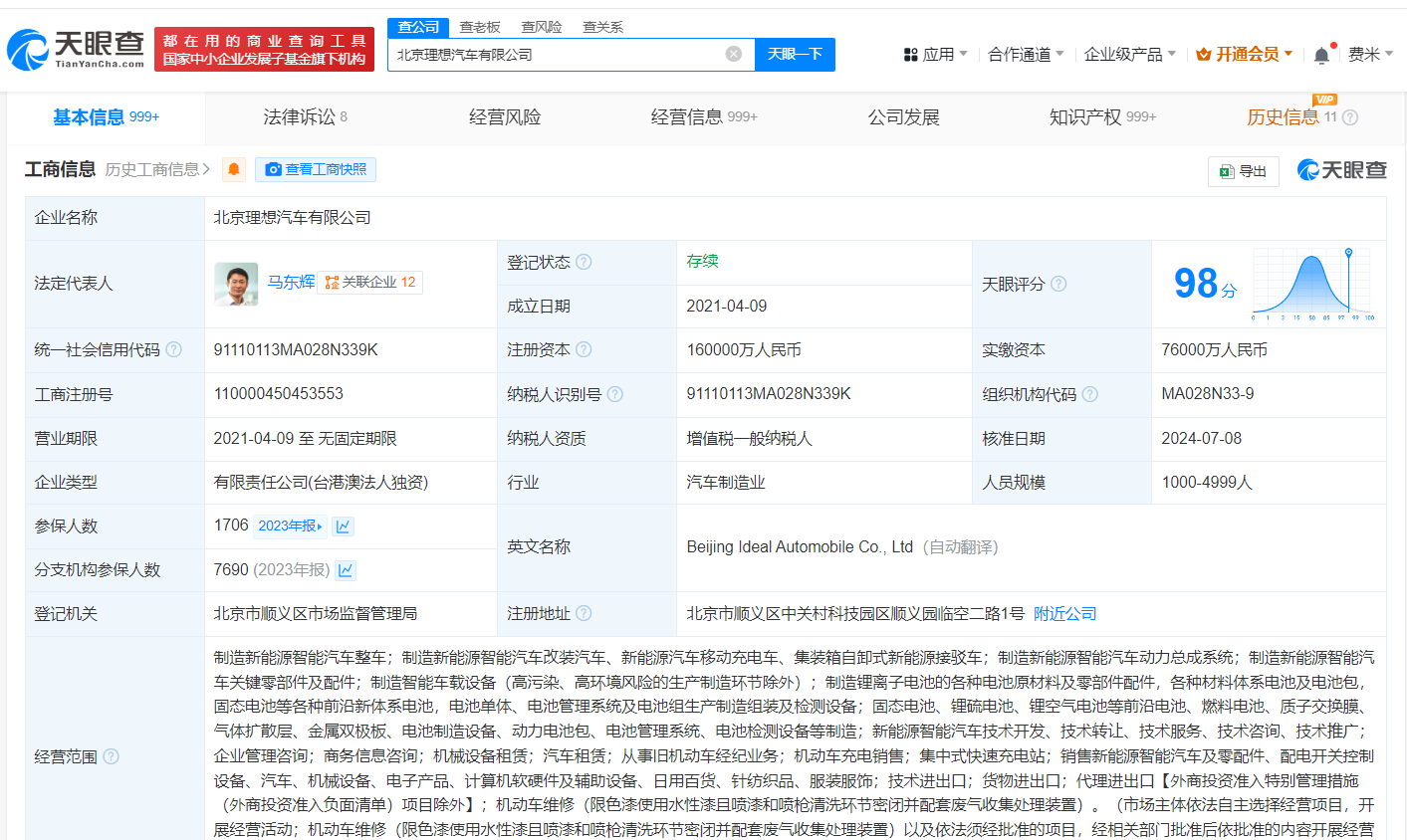Click the help icon next to 登记状态

[584, 262]
